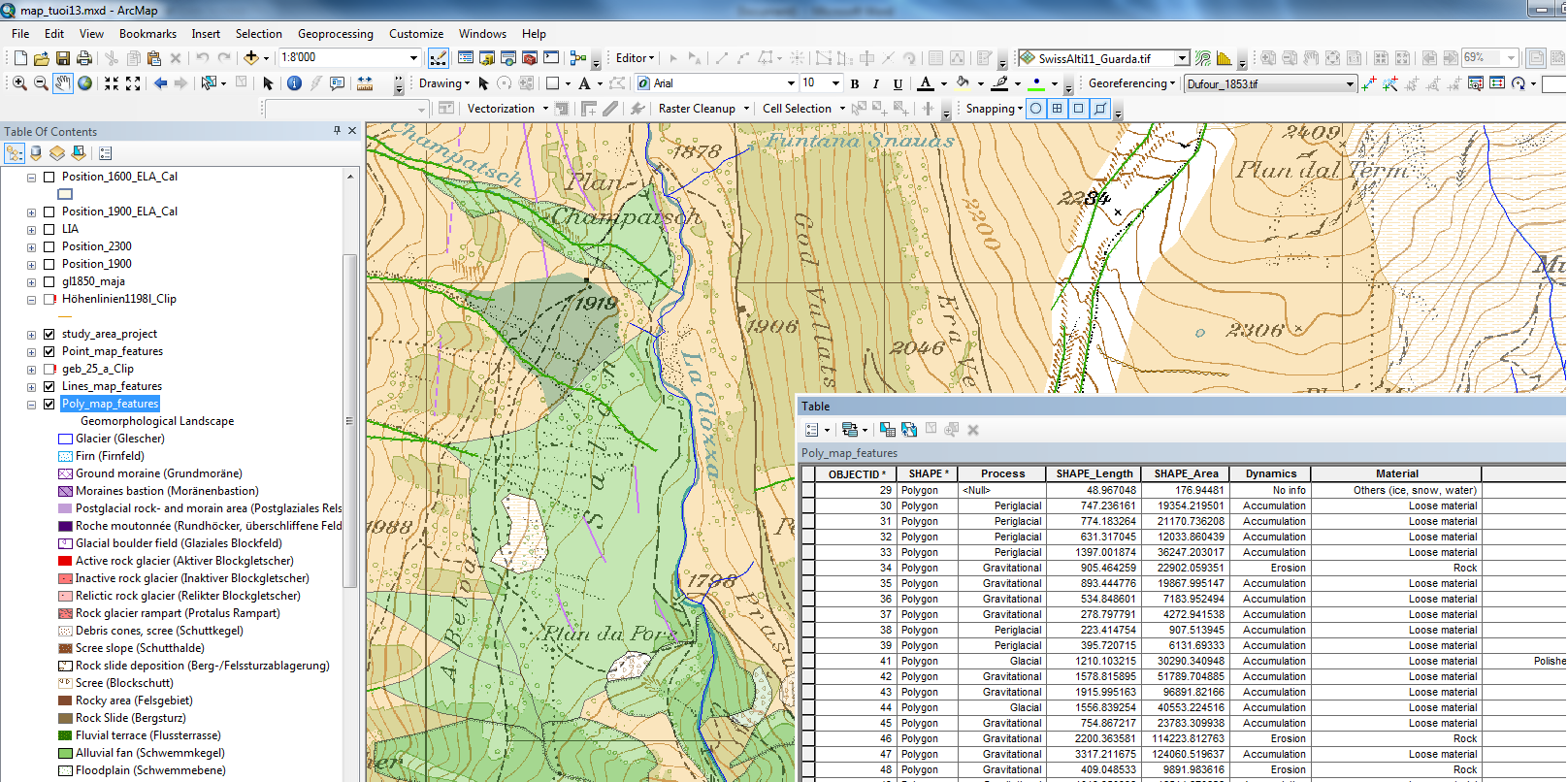Open the SwissAlti11_Guarda.tif layer dropdown
This screenshot has width=1568, height=782.
click(1182, 58)
